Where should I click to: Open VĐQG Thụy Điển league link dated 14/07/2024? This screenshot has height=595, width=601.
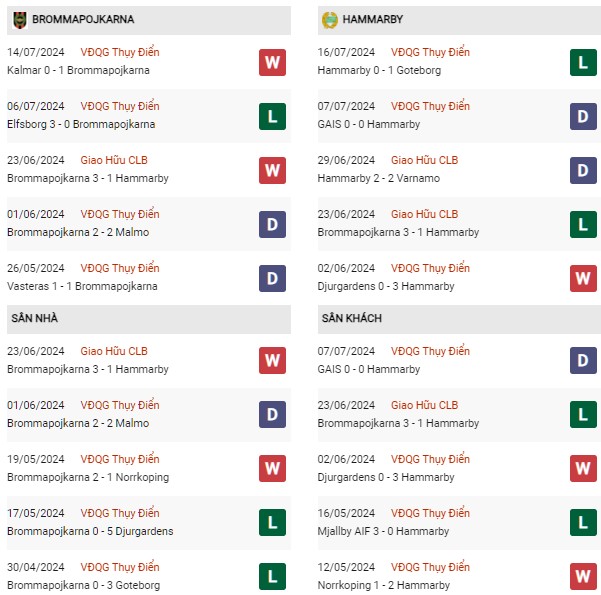(x=120, y=52)
